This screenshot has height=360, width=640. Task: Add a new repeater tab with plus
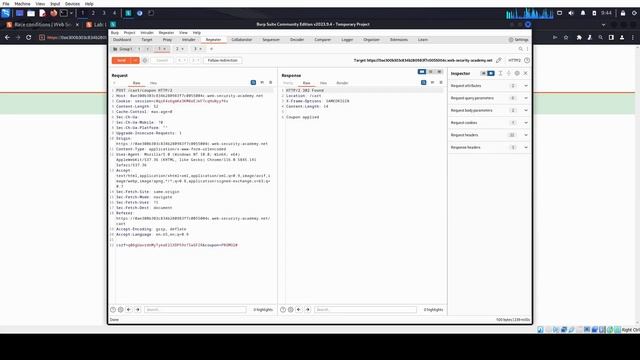[x=211, y=49]
